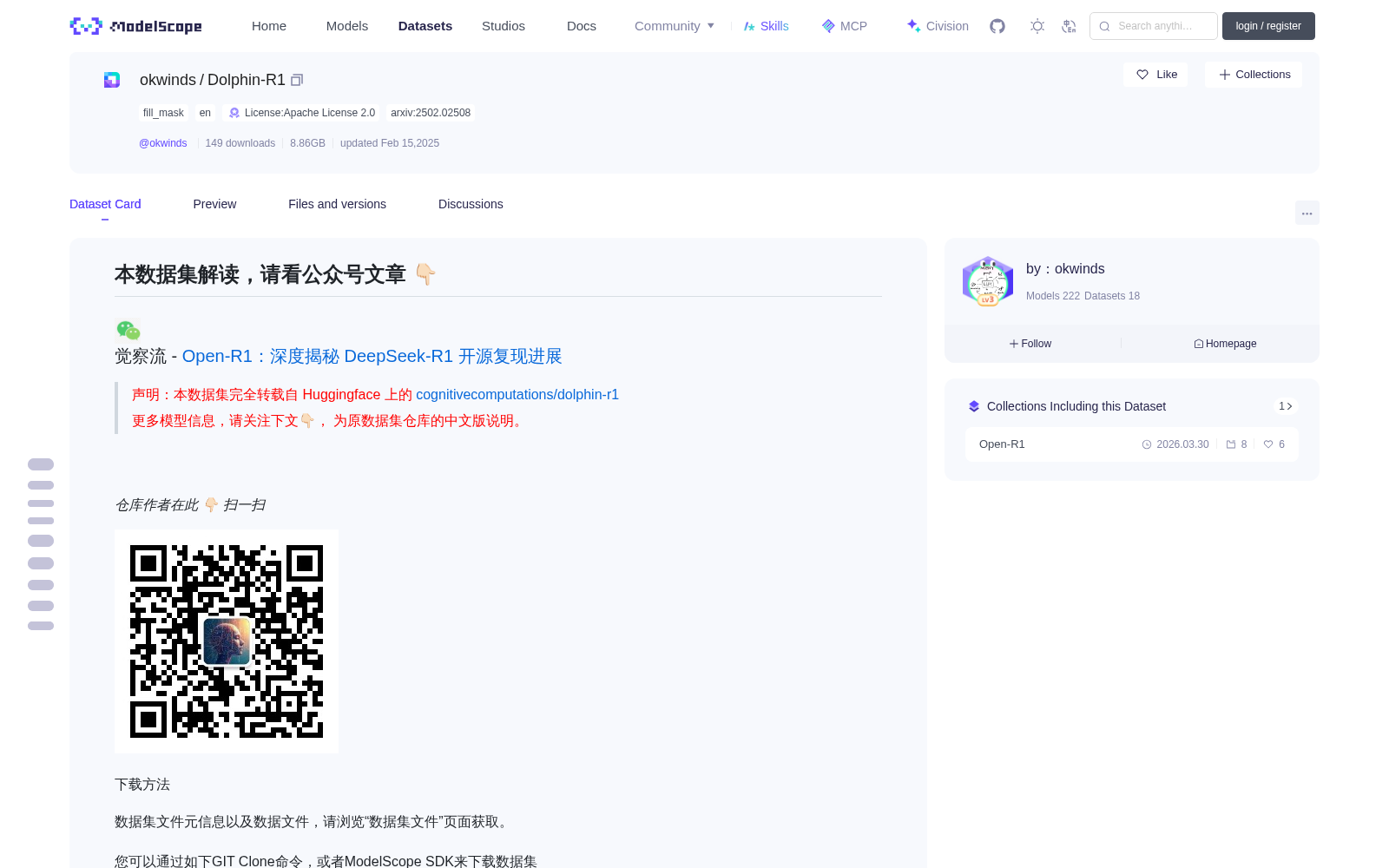Open the GitHub icon link
Image resolution: width=1389 pixels, height=868 pixels.
pyautogui.click(x=997, y=26)
